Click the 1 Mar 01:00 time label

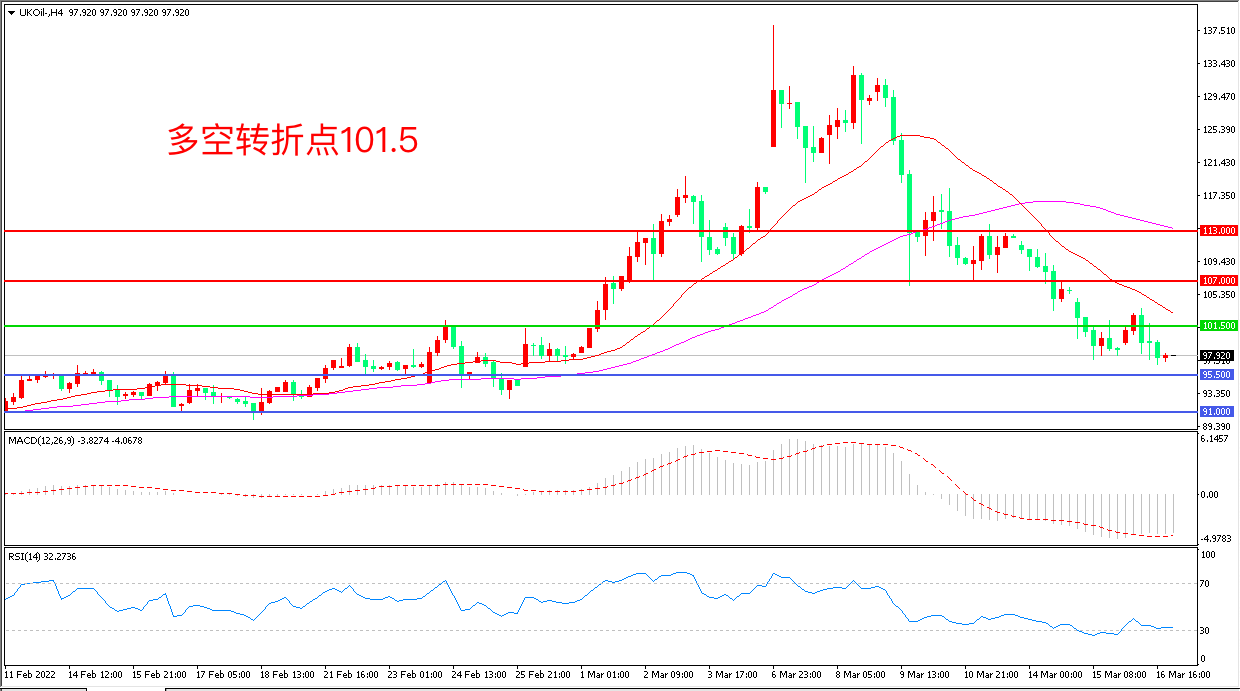pyautogui.click(x=605, y=676)
